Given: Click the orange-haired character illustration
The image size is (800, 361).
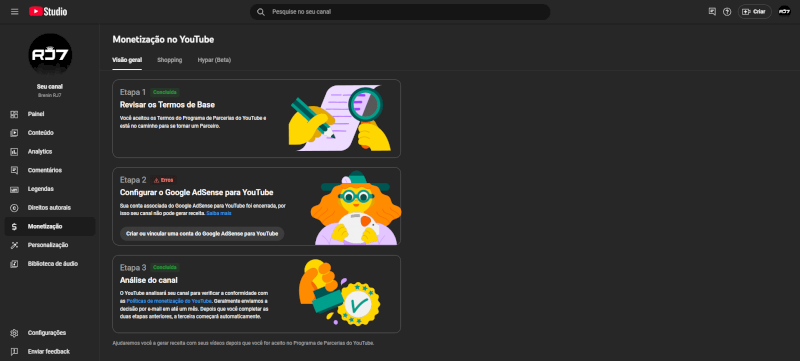Looking at the screenshot, I should (x=355, y=208).
